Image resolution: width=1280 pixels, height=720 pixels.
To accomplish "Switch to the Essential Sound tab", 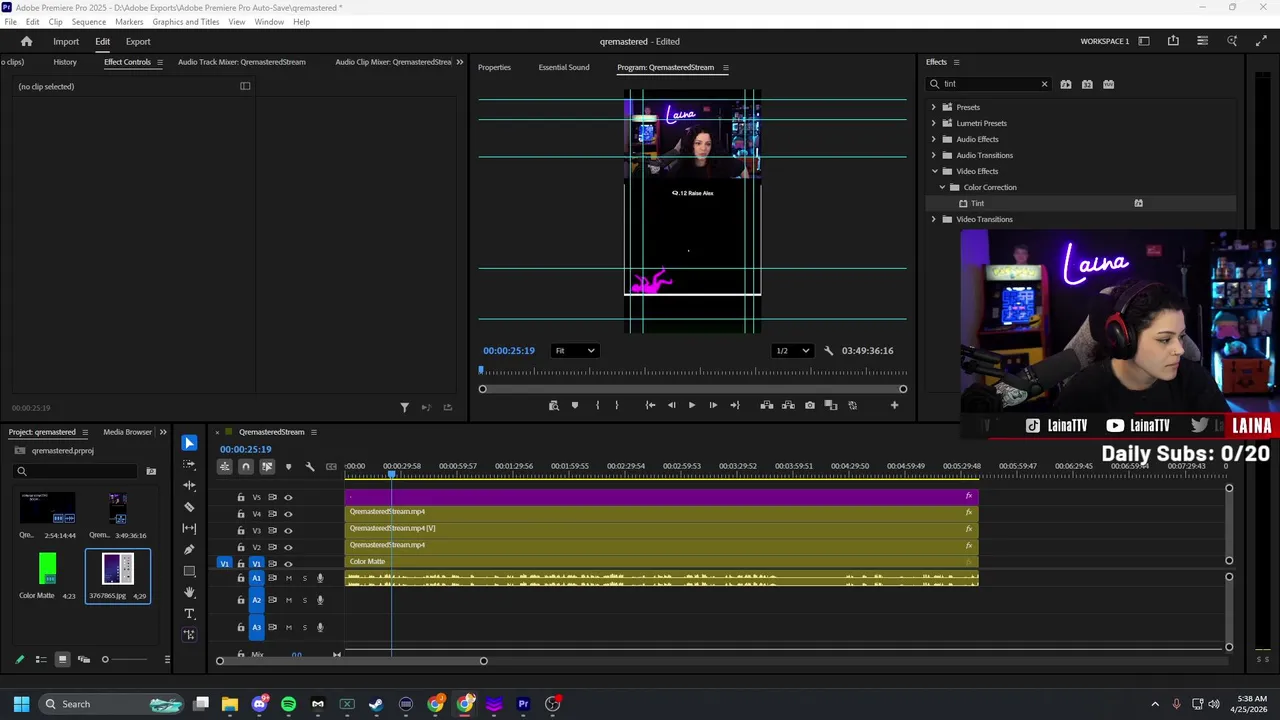I will (x=564, y=67).
